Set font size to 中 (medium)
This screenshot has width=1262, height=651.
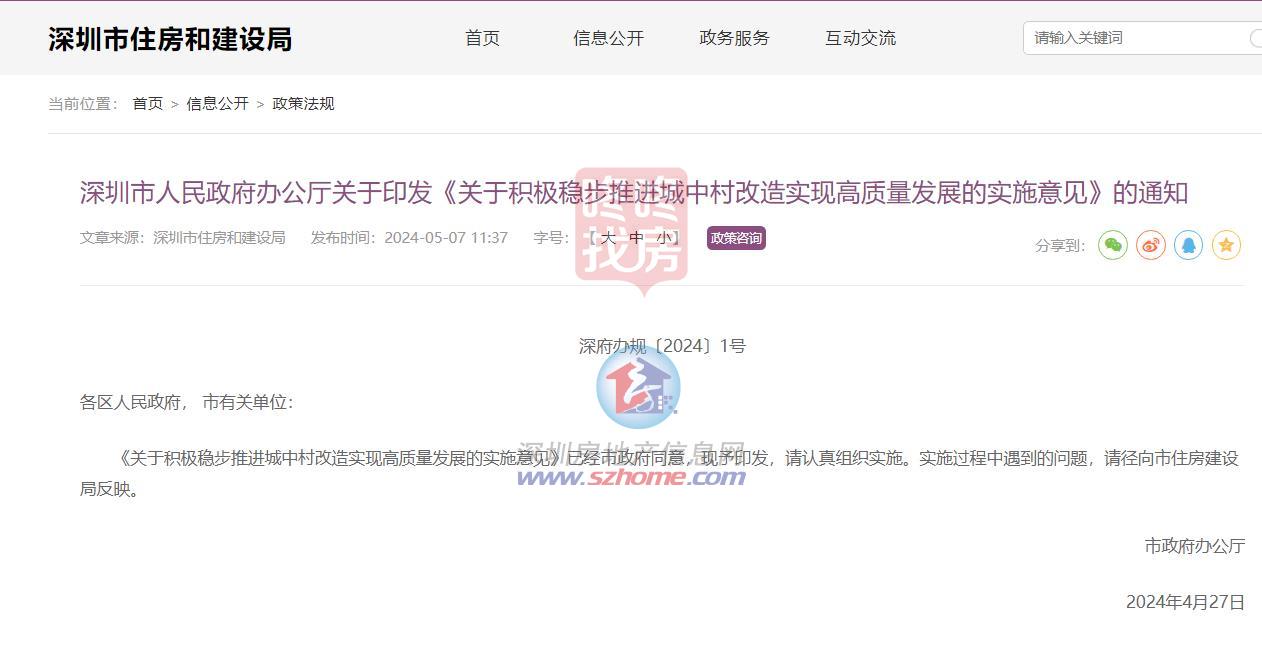(x=636, y=238)
